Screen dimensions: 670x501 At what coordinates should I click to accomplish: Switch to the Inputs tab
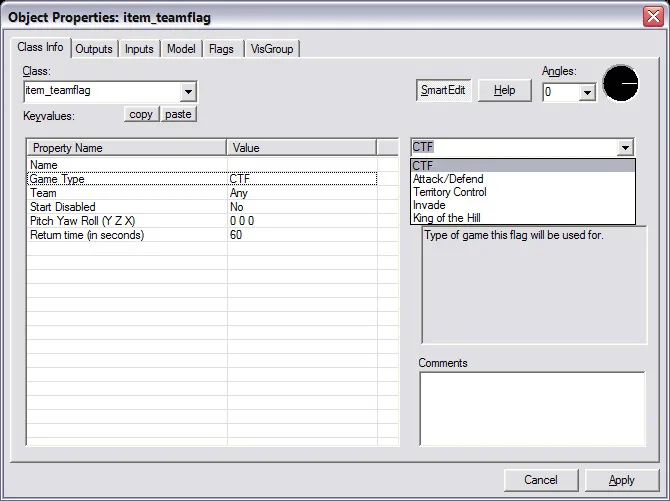pos(139,49)
